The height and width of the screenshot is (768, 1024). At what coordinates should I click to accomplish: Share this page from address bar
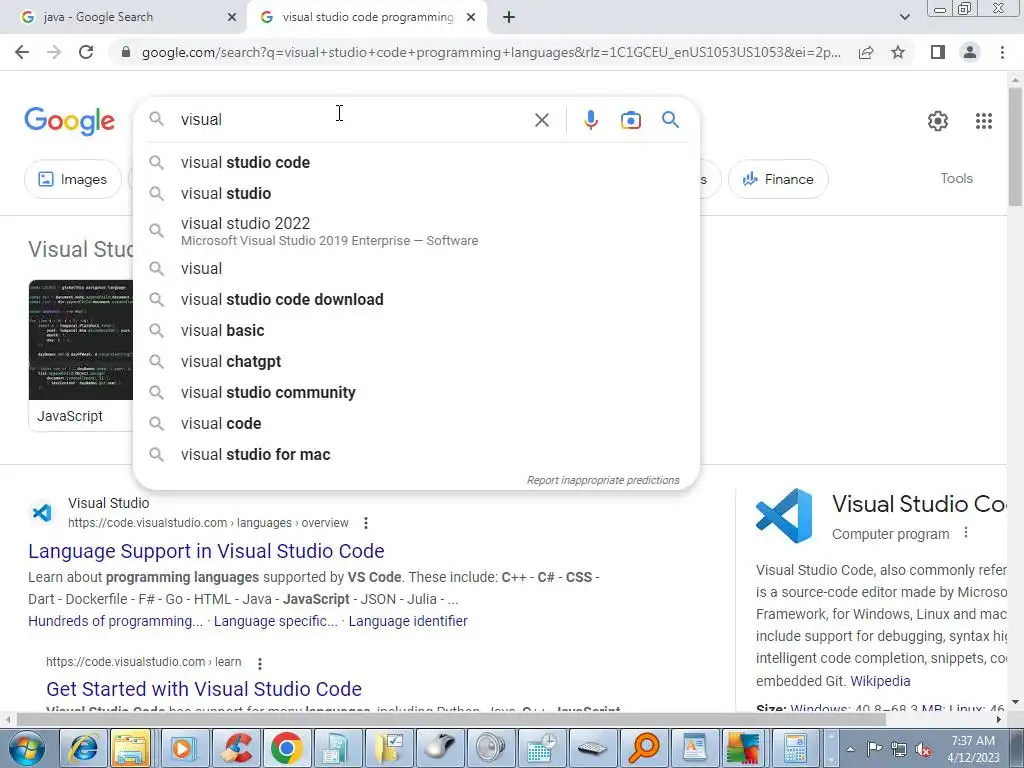[x=866, y=52]
